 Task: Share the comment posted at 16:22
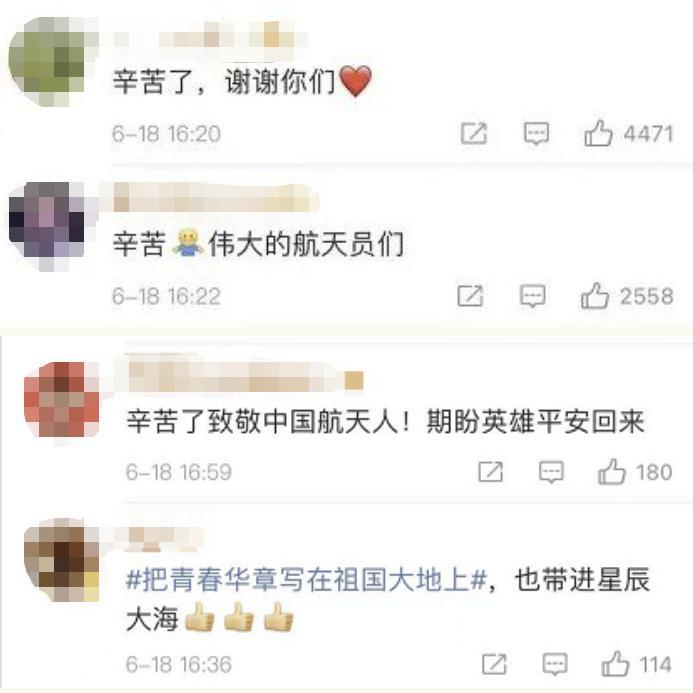pyautogui.click(x=470, y=296)
